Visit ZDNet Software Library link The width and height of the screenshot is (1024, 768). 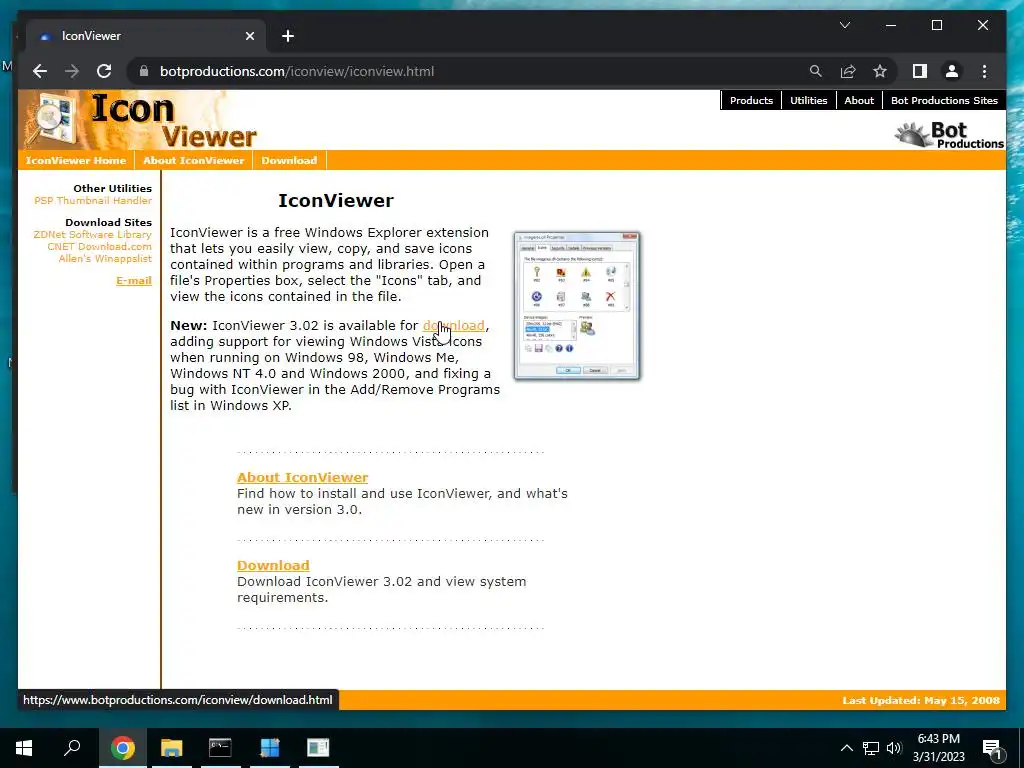[93, 234]
